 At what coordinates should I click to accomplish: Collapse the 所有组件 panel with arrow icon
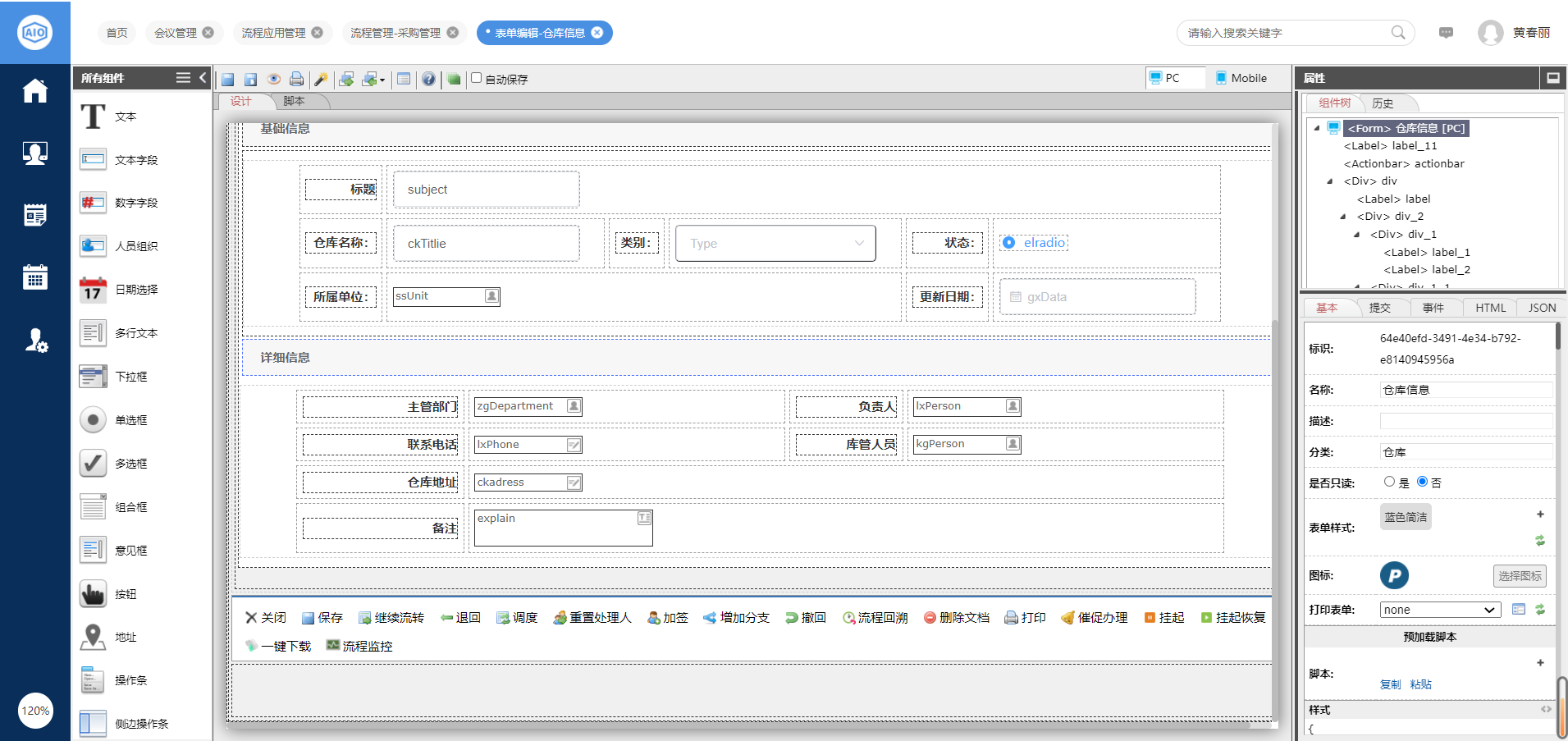(x=203, y=77)
